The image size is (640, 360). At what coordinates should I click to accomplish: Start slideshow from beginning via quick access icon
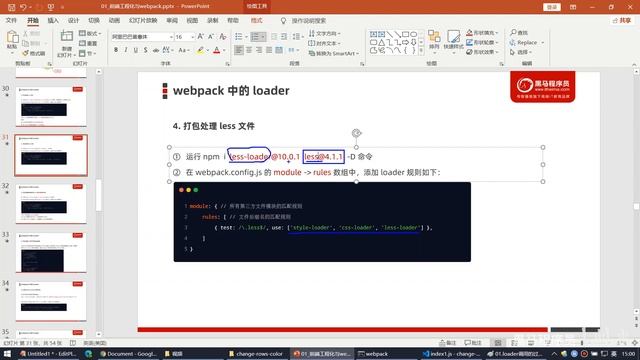coord(51,7)
